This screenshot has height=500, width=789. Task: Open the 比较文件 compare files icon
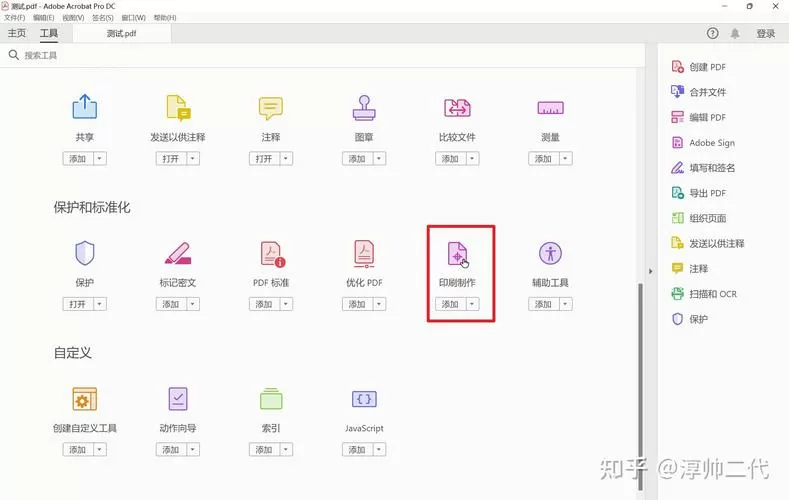457,108
